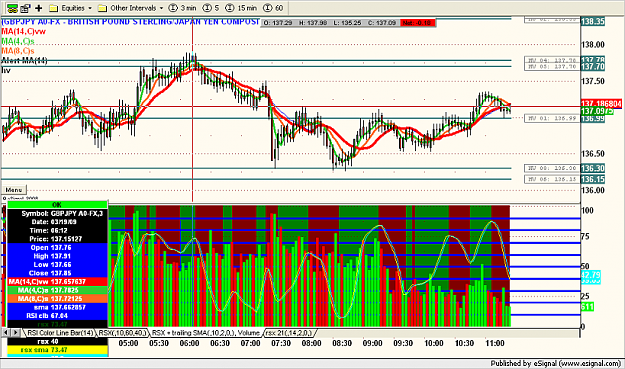
Task: Click the 09:30 time axis label
Action: tap(403, 343)
